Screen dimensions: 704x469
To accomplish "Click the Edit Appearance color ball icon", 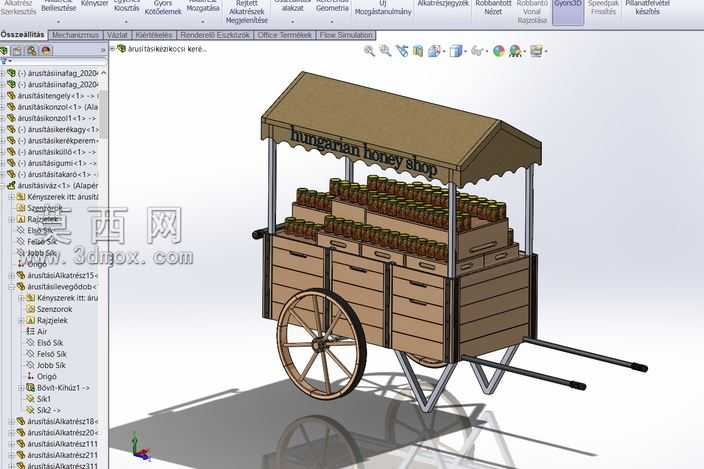I will point(499,51).
